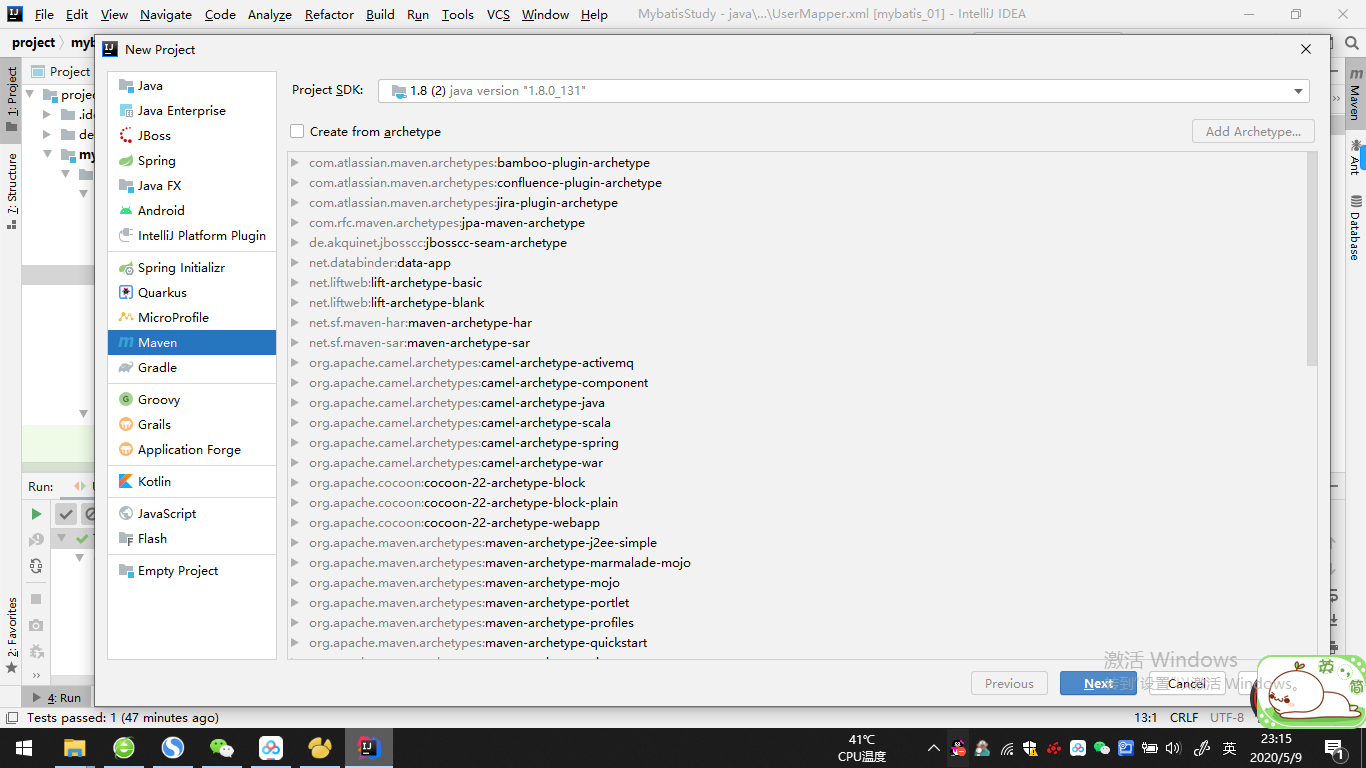Click the archetype list vertical scrollbar
The height and width of the screenshot is (768, 1366).
(1312, 260)
